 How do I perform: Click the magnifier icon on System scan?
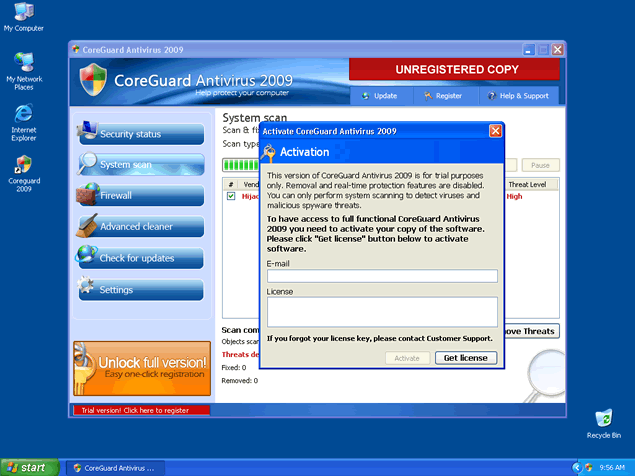[88, 163]
